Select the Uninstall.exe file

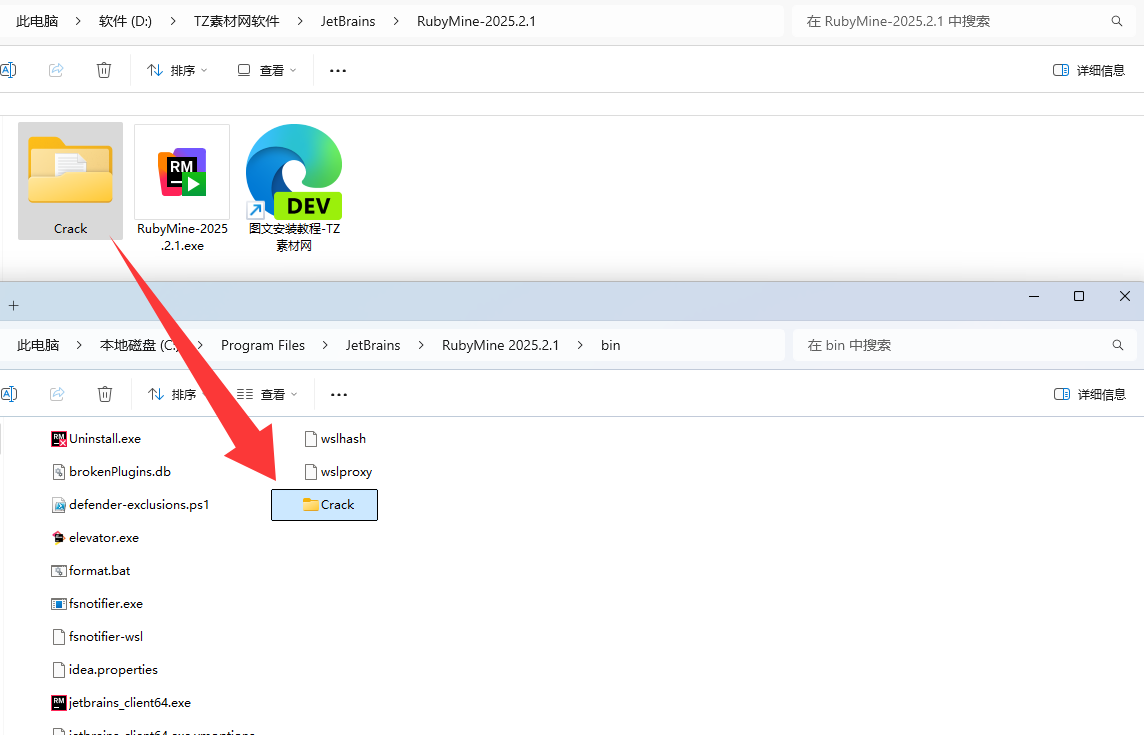pyautogui.click(x=96, y=439)
